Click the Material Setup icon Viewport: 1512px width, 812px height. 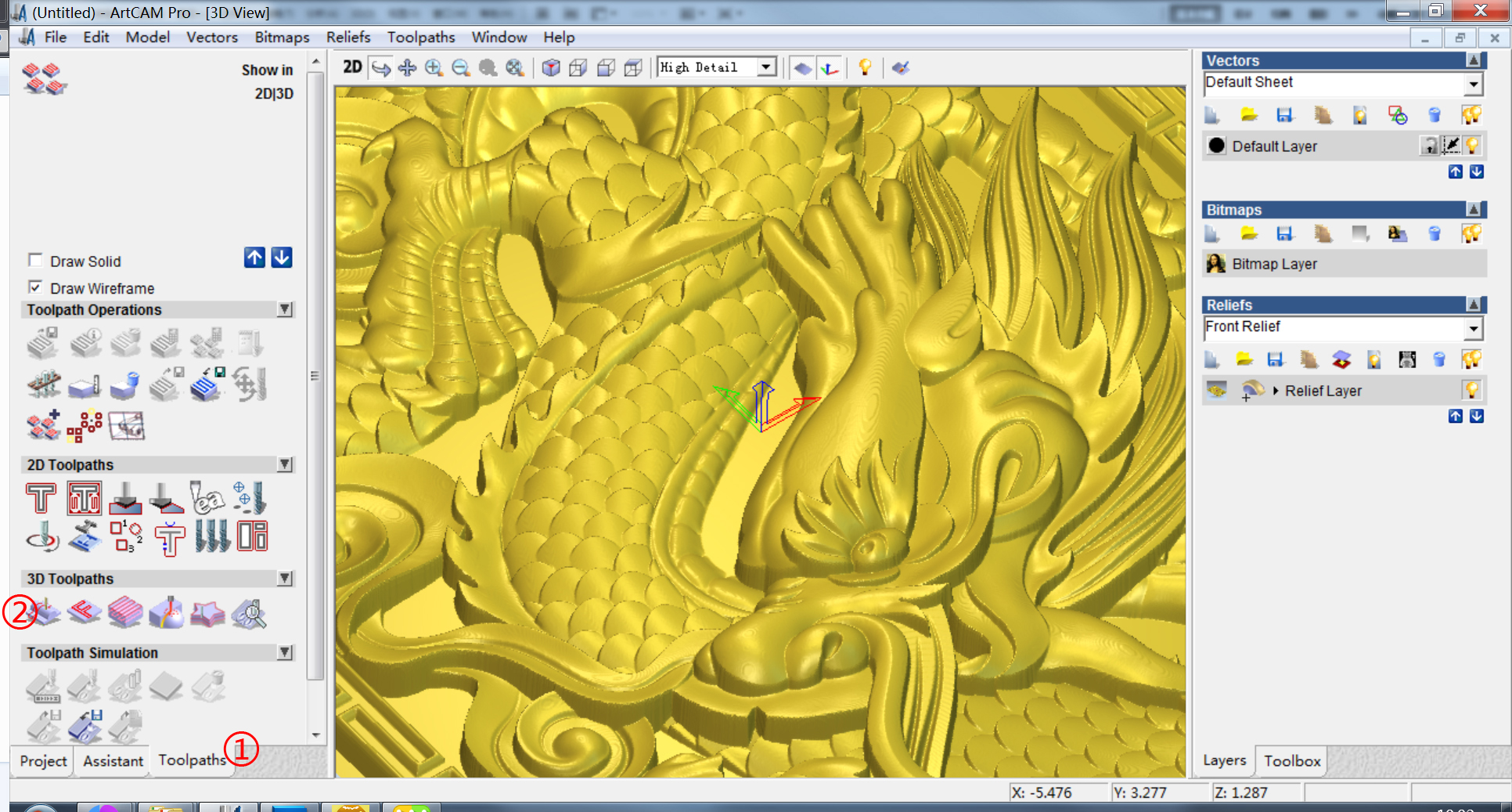click(x=85, y=384)
